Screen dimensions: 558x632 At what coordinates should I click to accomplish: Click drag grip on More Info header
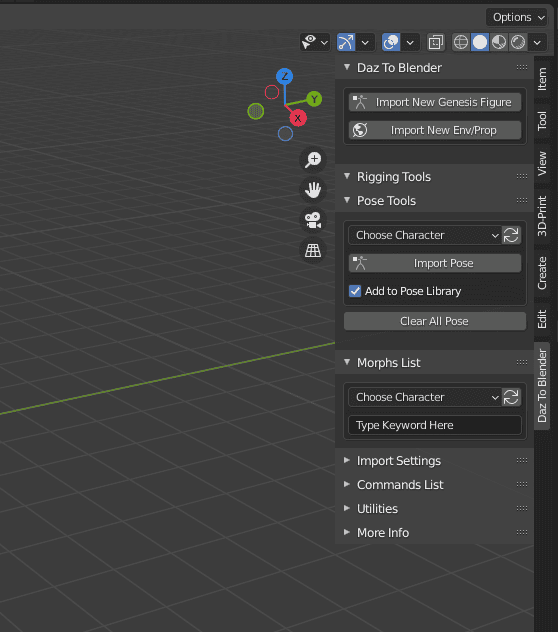[522, 532]
